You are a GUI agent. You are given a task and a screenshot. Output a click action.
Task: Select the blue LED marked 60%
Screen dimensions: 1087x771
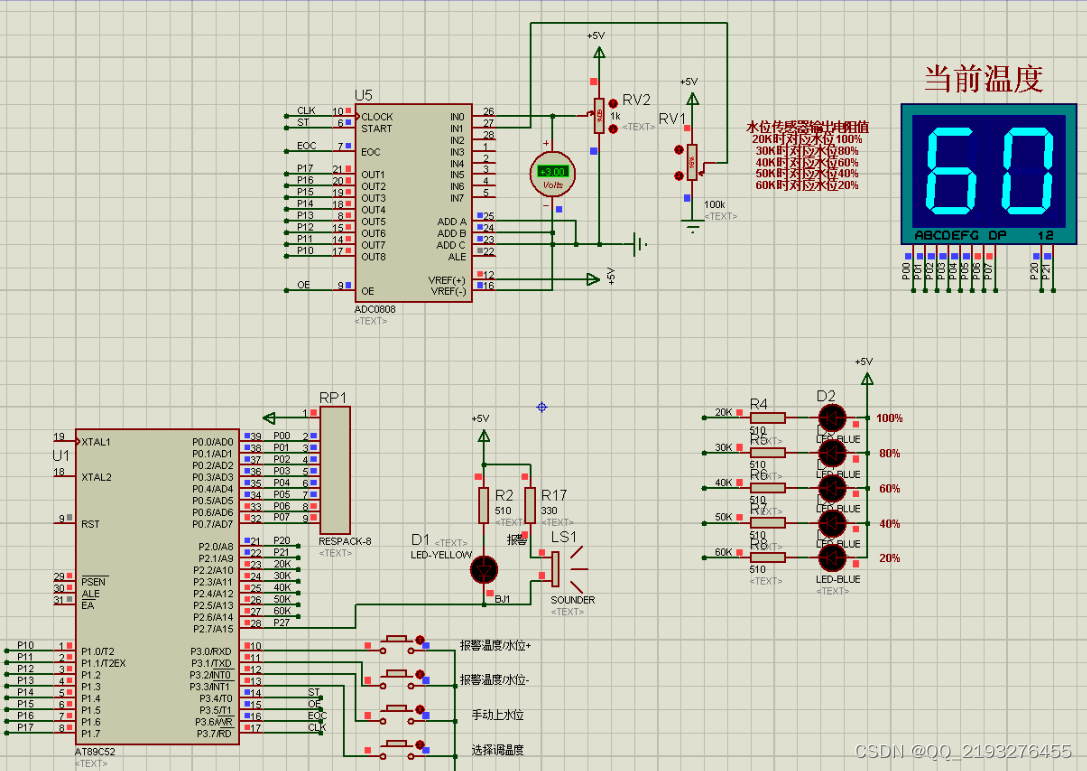[x=833, y=488]
